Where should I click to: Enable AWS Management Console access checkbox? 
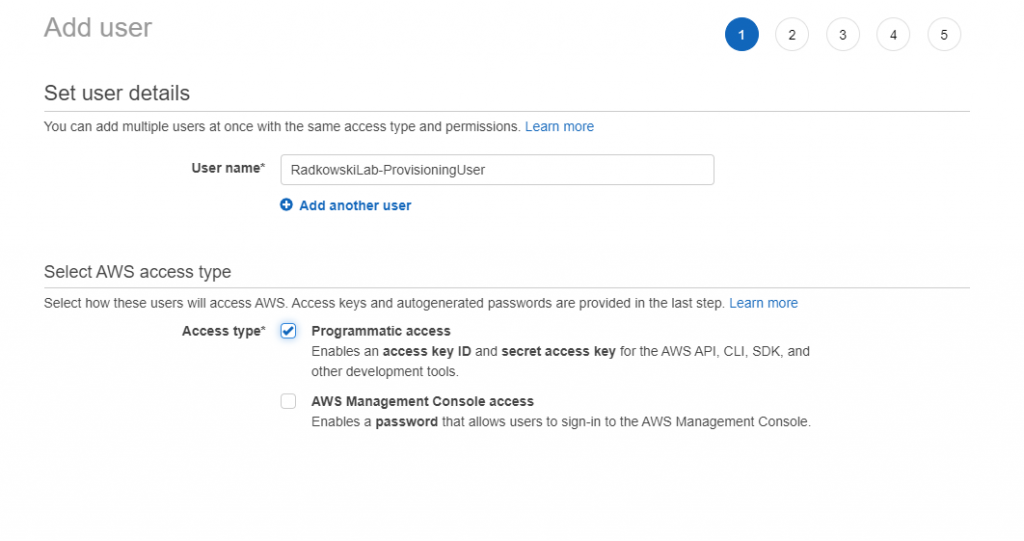288,401
